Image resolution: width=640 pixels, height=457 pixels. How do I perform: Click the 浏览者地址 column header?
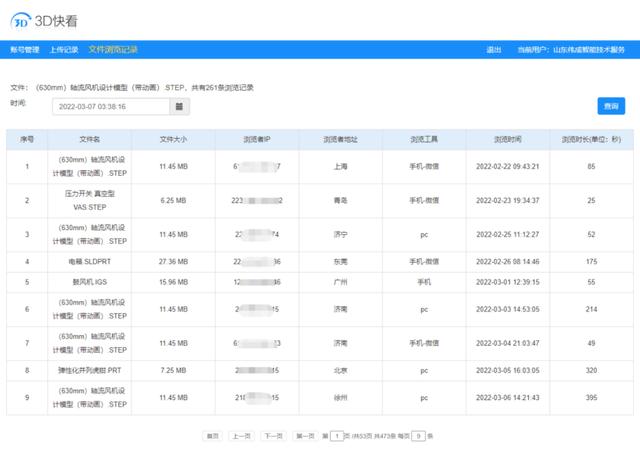pos(340,140)
